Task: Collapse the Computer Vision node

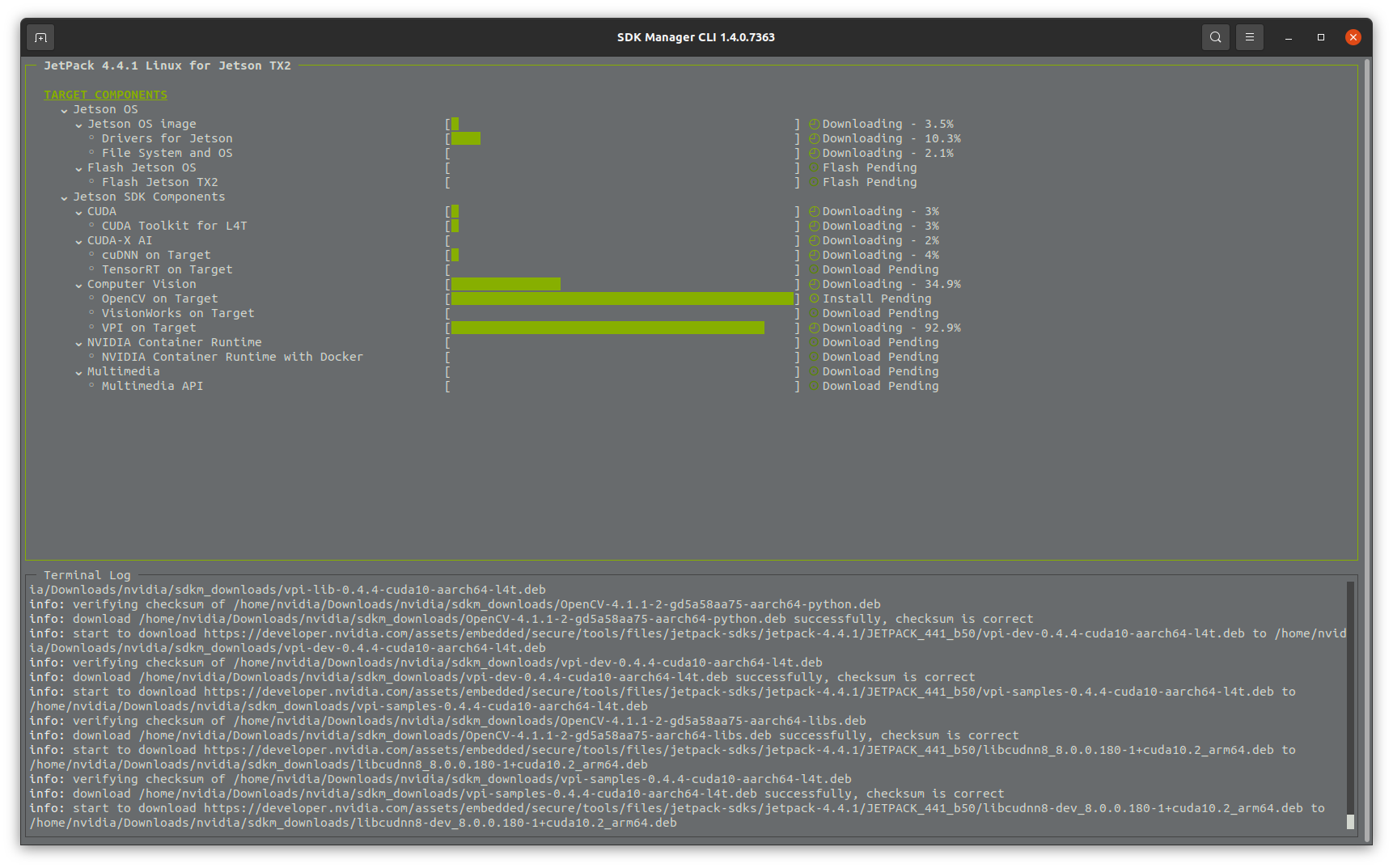Action: coord(78,286)
